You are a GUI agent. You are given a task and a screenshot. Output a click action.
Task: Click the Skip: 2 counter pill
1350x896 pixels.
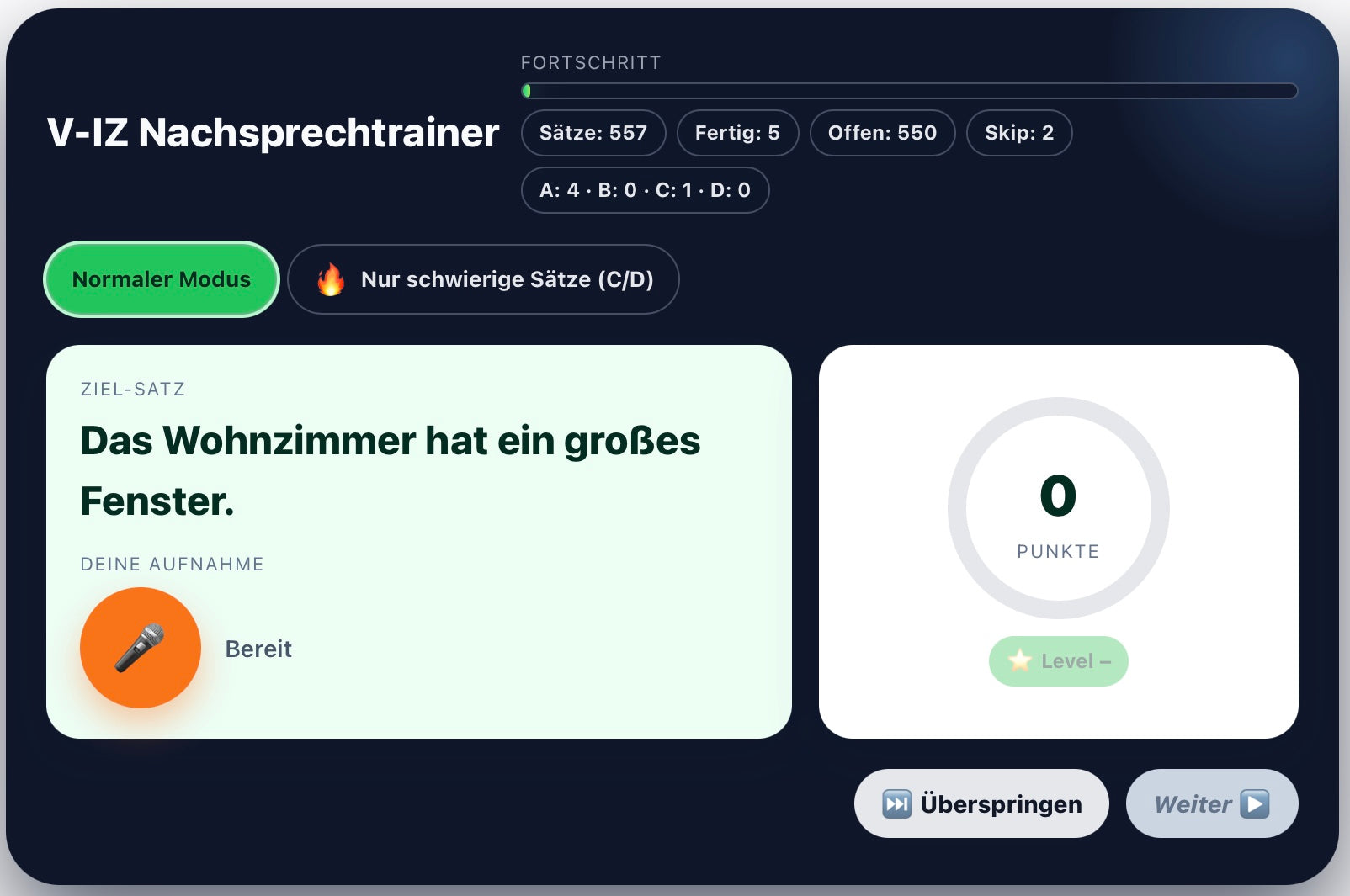point(1019,133)
